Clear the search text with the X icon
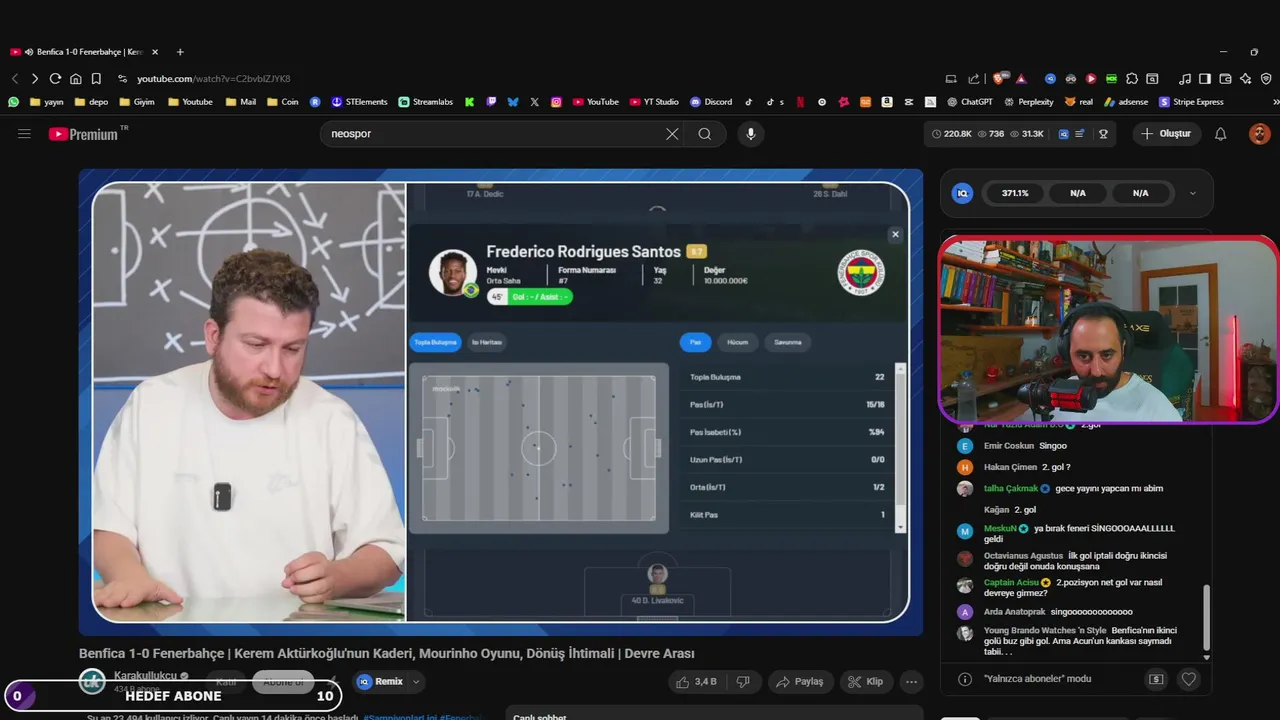Viewport: 1280px width, 720px height. point(672,134)
